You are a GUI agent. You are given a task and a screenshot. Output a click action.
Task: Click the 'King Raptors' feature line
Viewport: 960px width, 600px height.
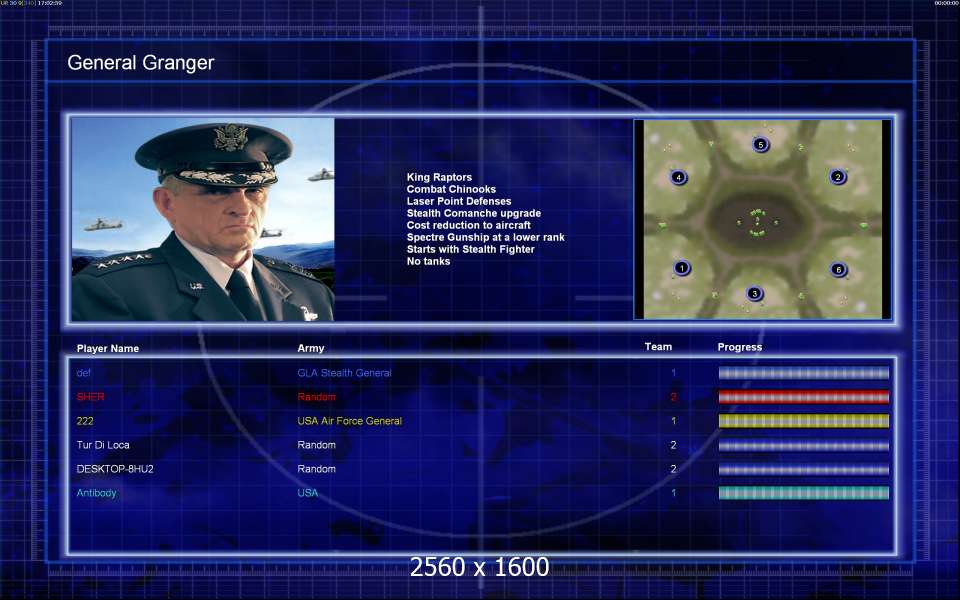439,177
